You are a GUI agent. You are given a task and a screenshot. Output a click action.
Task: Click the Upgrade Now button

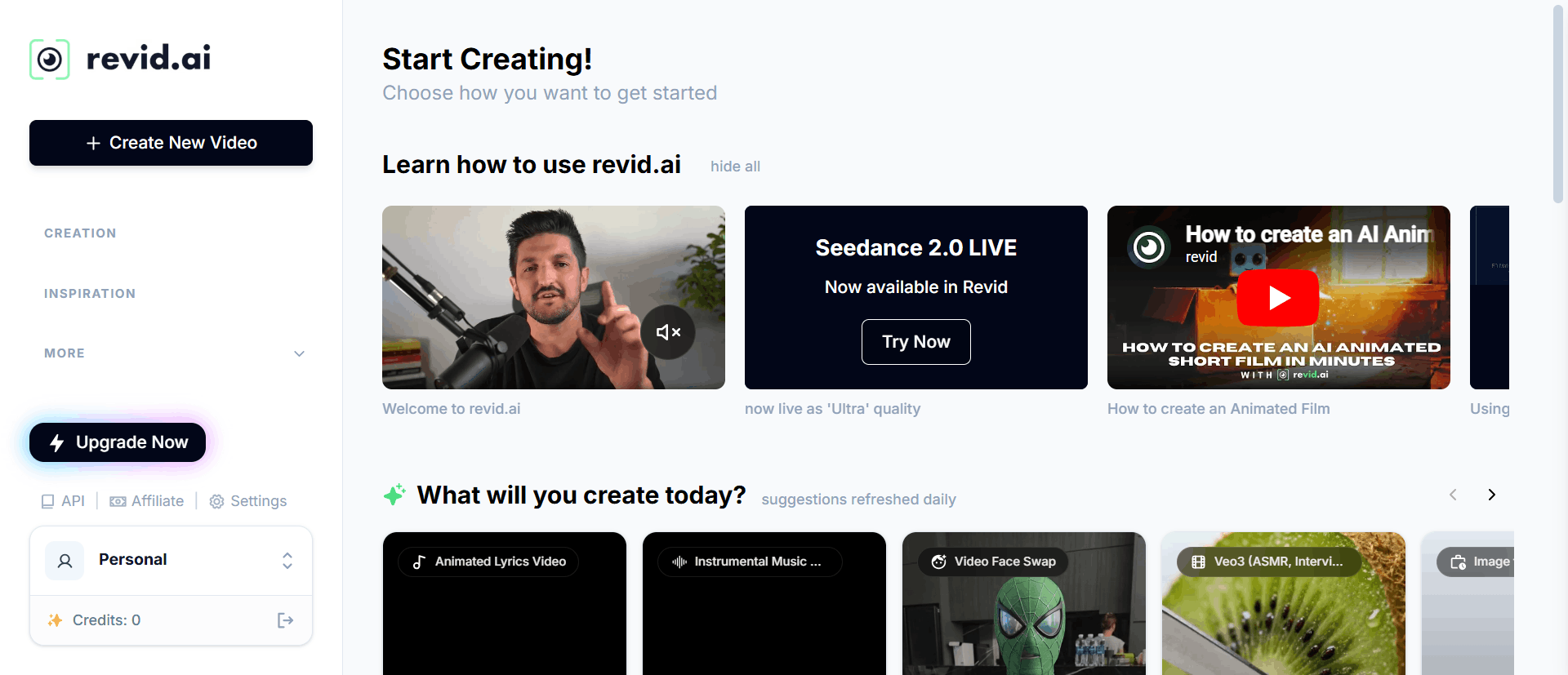tap(118, 442)
